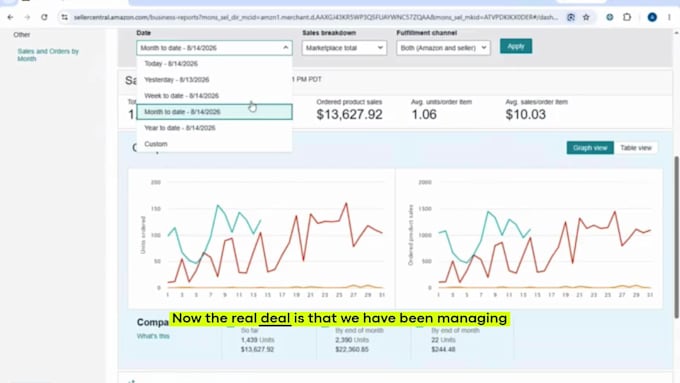Click the Ordered product sales $13,627.92 value
Screen dimensions: 680x383
350,115
